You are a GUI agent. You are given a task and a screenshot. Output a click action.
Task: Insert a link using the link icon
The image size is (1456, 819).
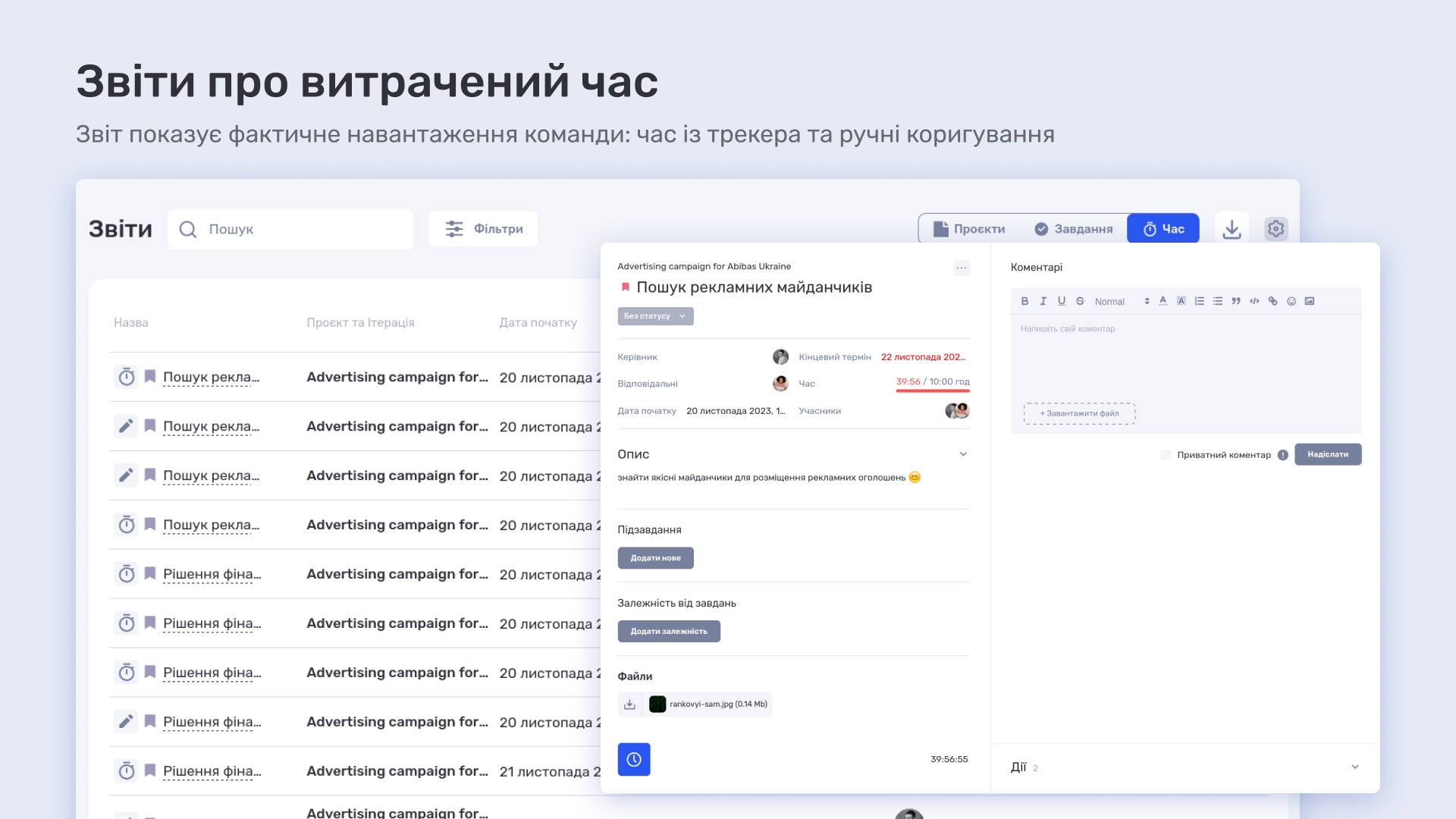1272,301
